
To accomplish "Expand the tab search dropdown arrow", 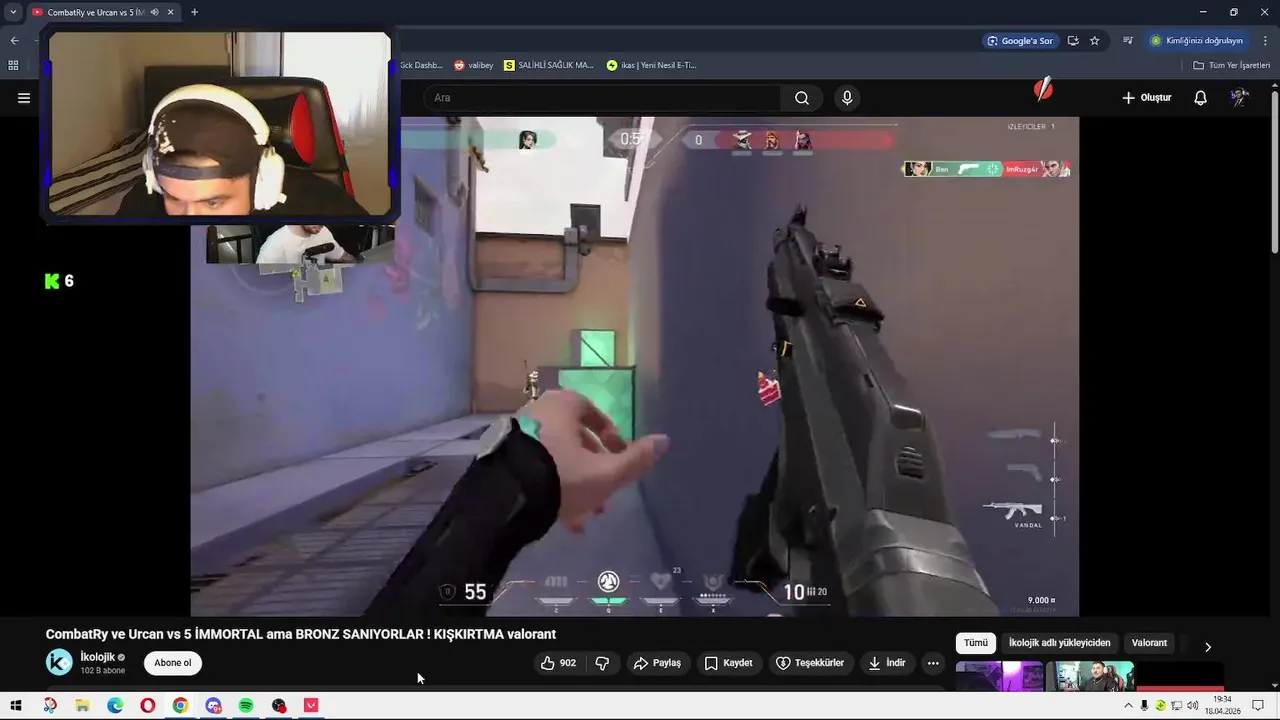I will pos(13,12).
